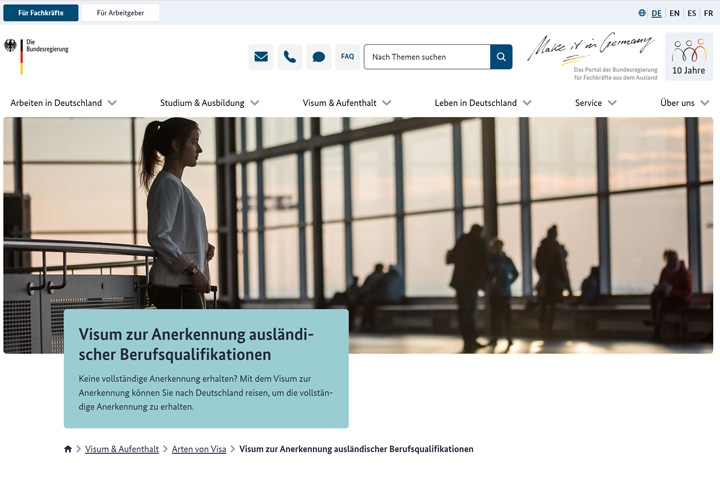Open the chat speech bubble icon
This screenshot has height=480, width=720.
[319, 57]
